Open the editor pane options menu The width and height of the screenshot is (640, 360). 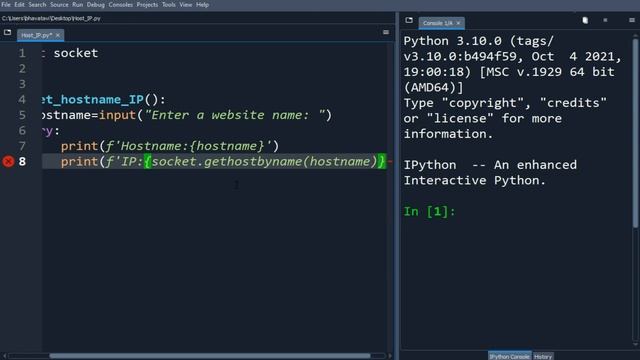(x=386, y=32)
